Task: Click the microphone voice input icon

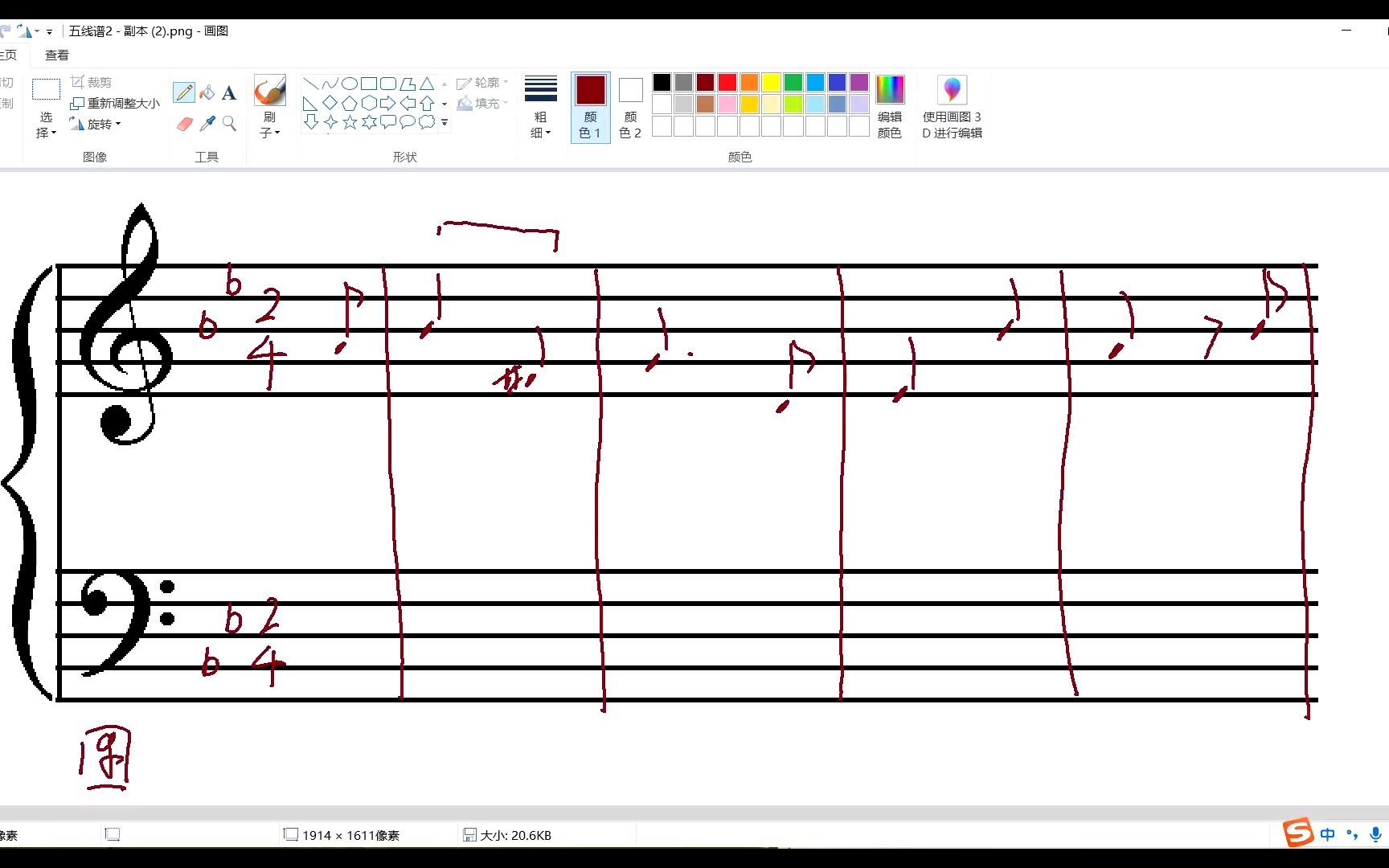Action: click(x=1375, y=834)
